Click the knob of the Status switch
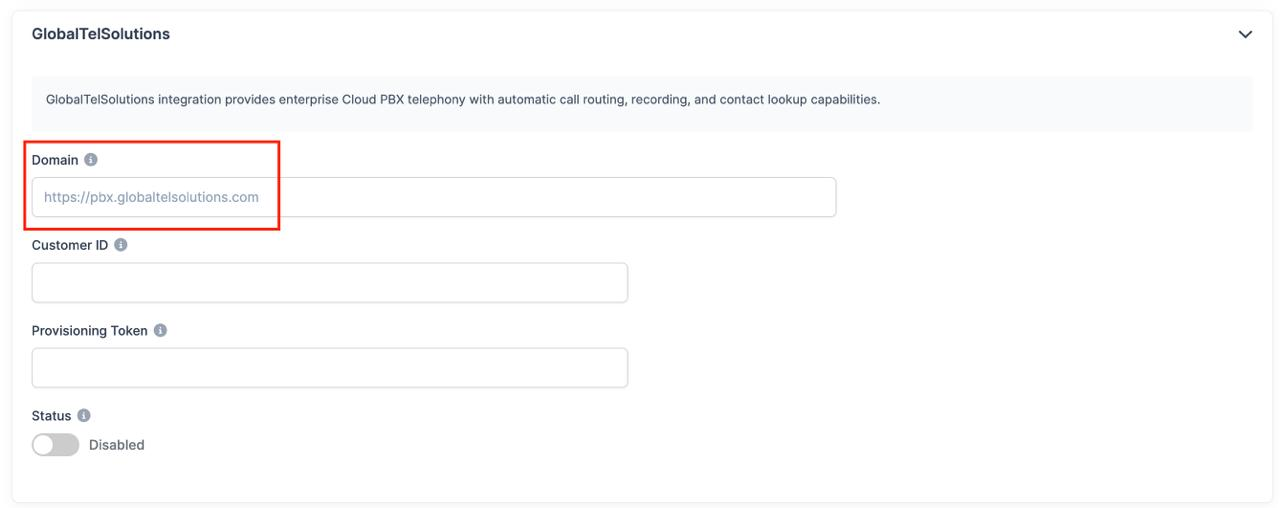The height and width of the screenshot is (508, 1280). (x=44, y=445)
